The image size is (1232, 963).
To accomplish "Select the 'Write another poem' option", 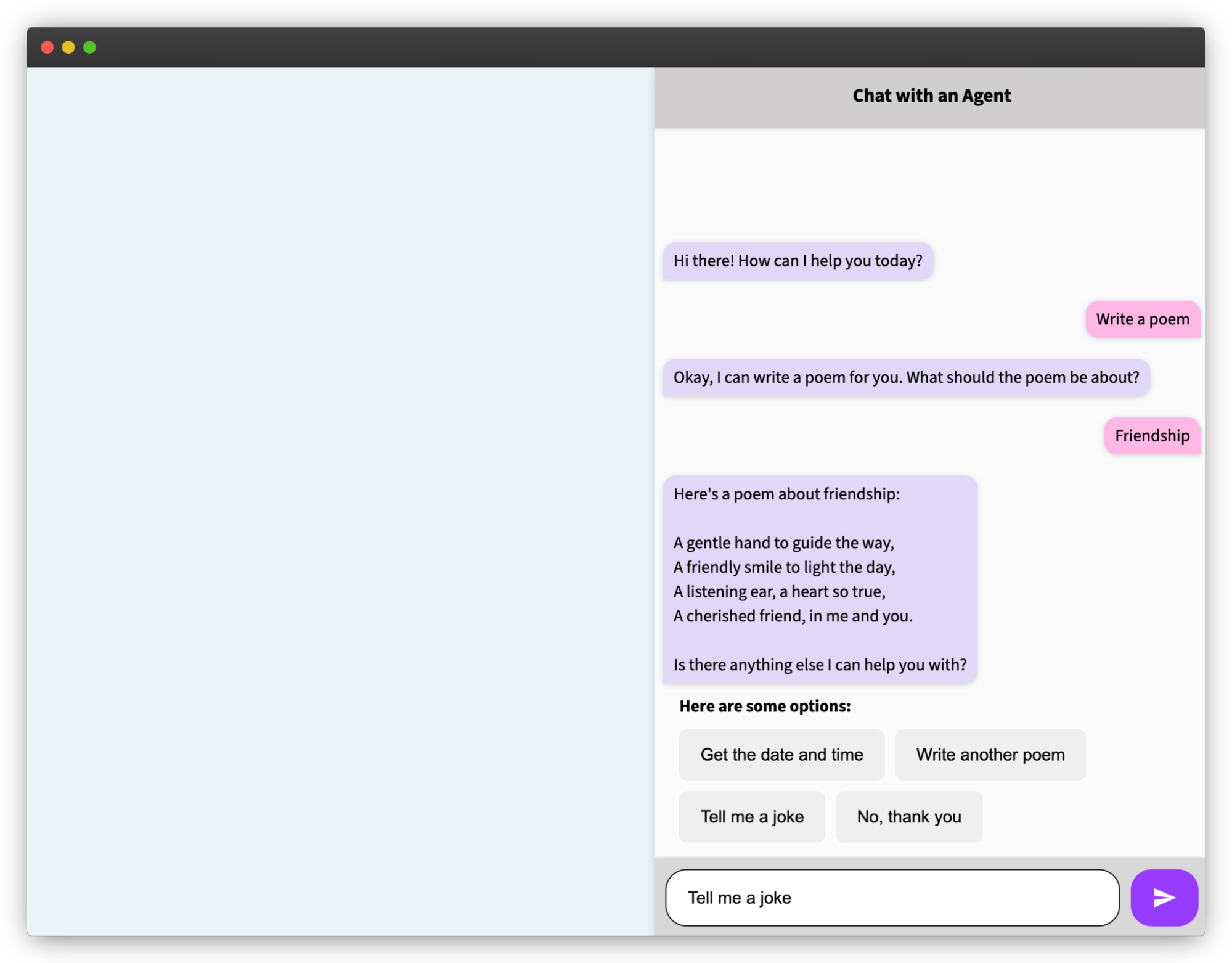I will tap(990, 755).
